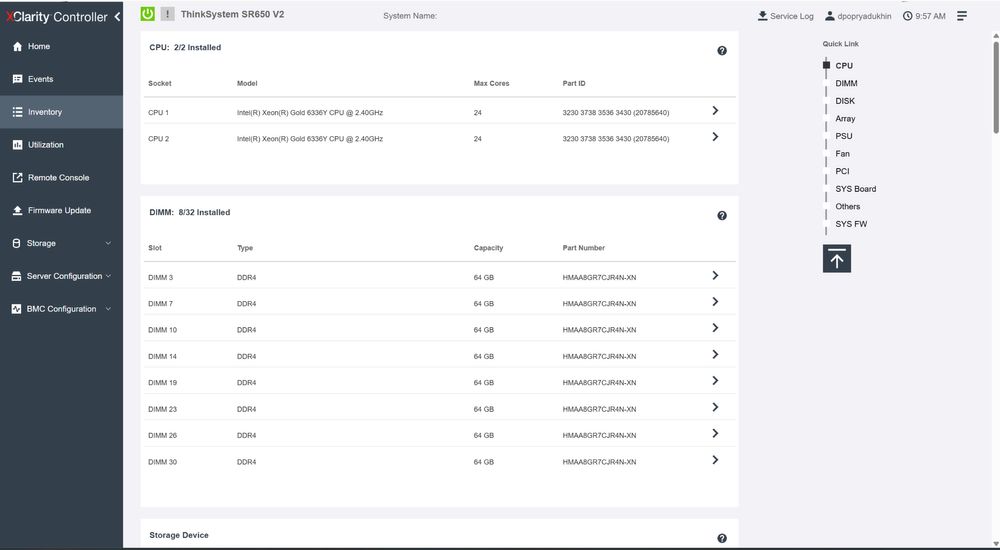Image resolution: width=1000 pixels, height=550 pixels.
Task: Expand CPU 2 row details
Action: point(715,137)
